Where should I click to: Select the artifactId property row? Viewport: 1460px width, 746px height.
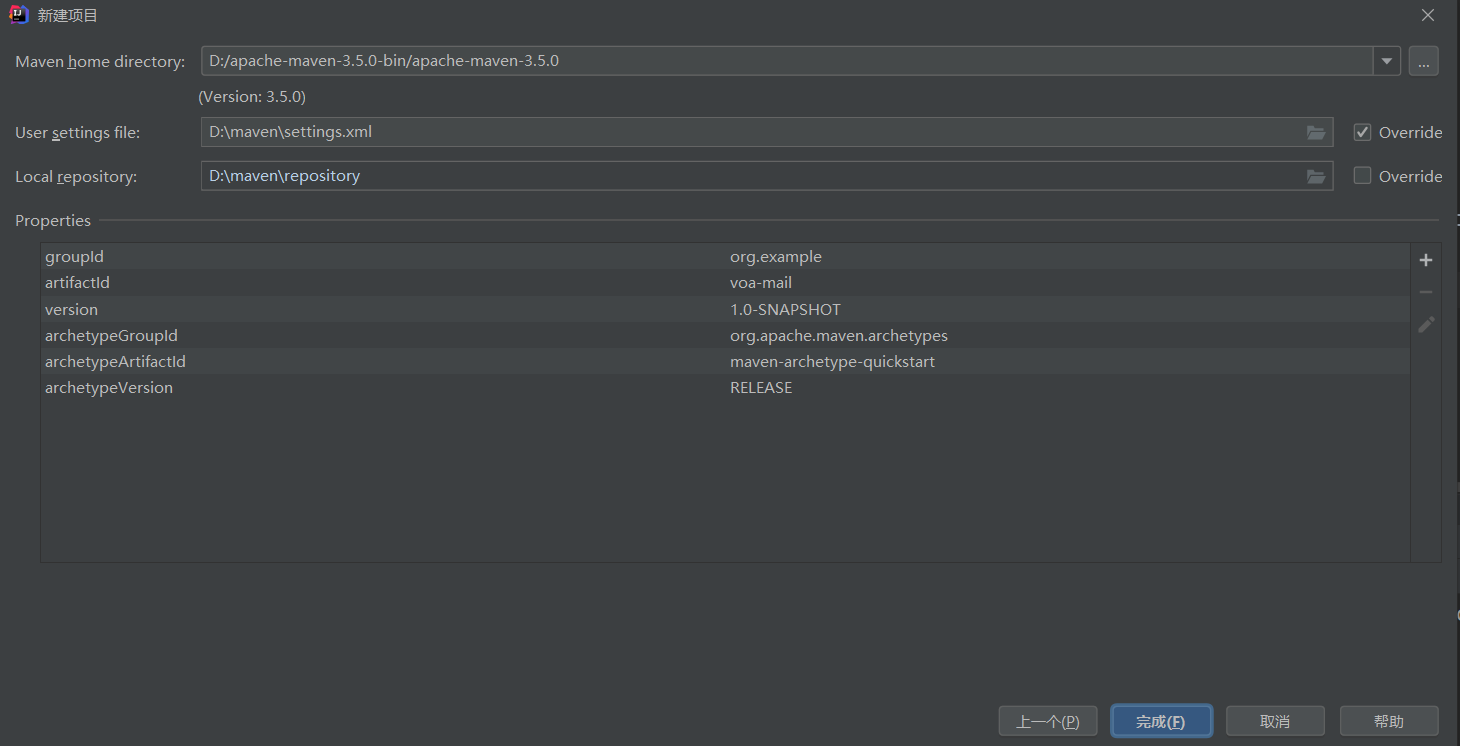click(x=725, y=283)
